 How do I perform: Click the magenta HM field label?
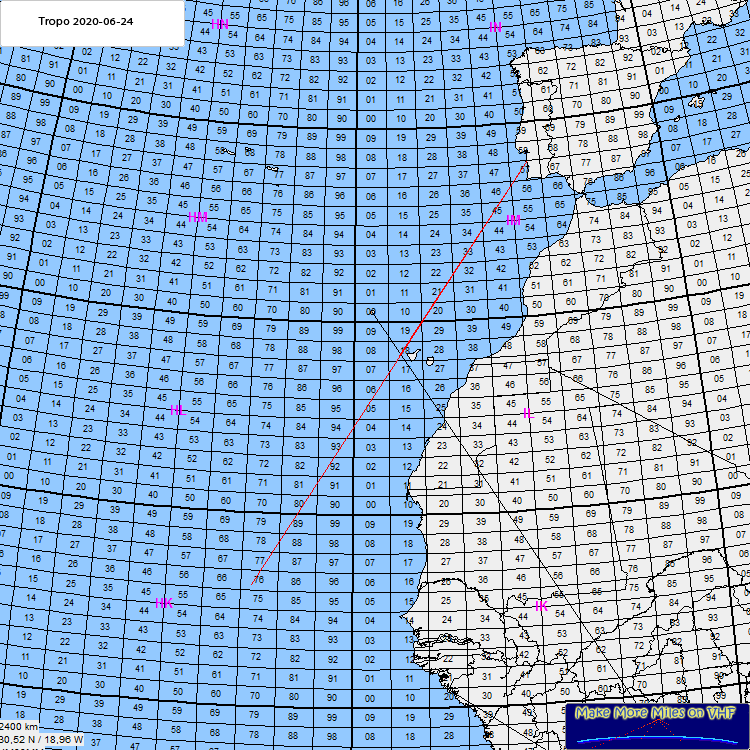(x=198, y=217)
